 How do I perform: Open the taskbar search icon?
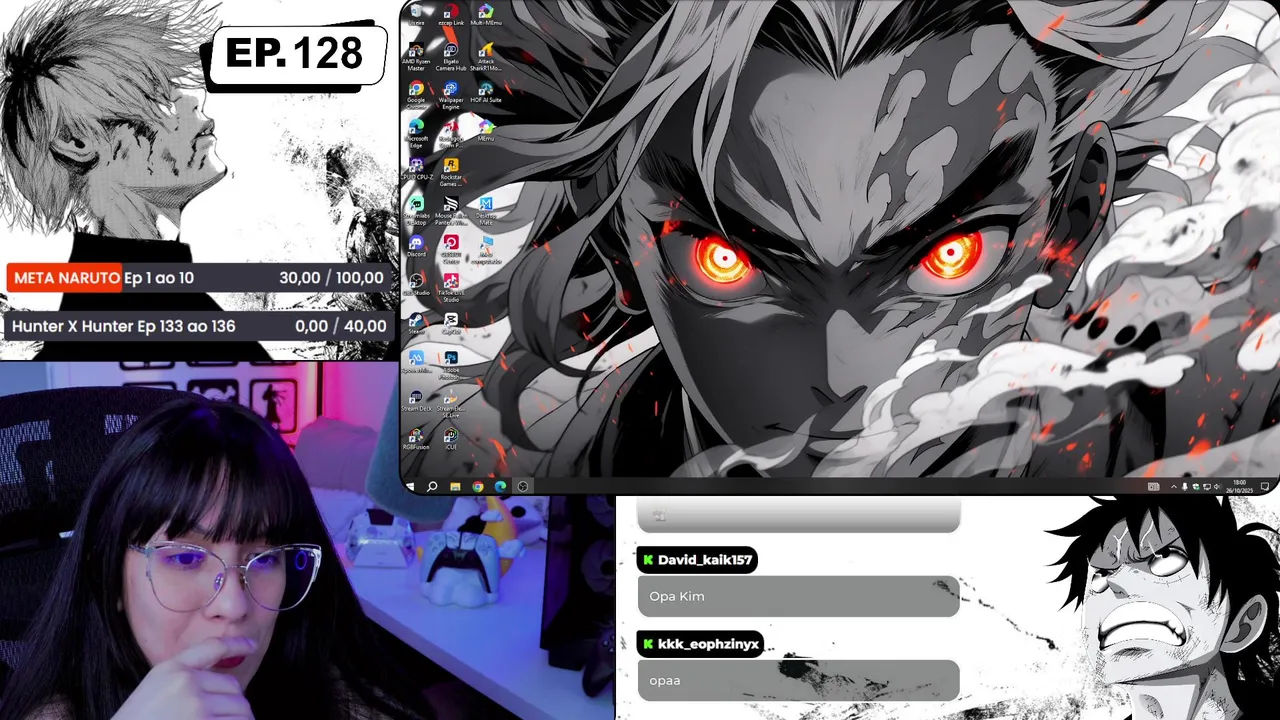pyautogui.click(x=432, y=486)
